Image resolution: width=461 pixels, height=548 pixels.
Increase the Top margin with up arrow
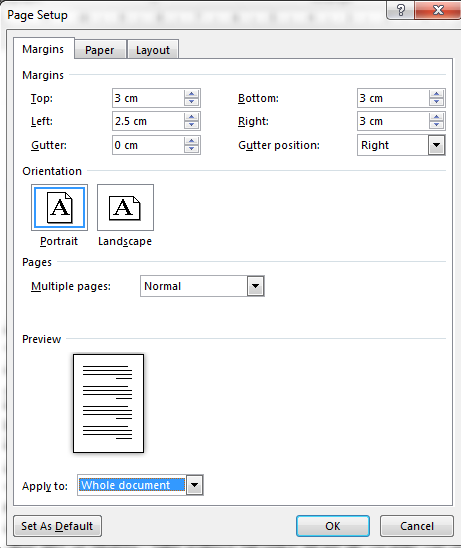click(x=192, y=94)
